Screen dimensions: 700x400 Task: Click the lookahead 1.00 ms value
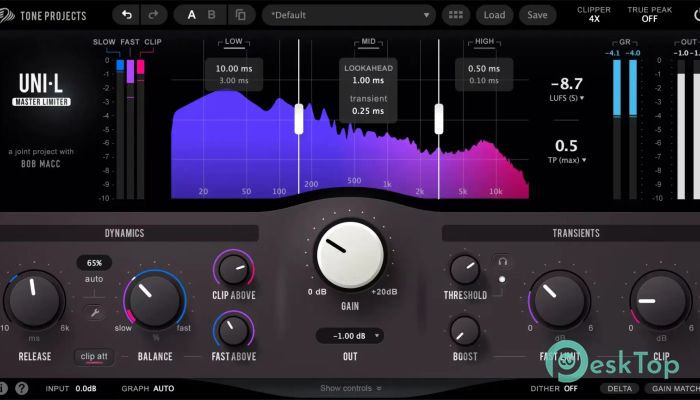[368, 80]
